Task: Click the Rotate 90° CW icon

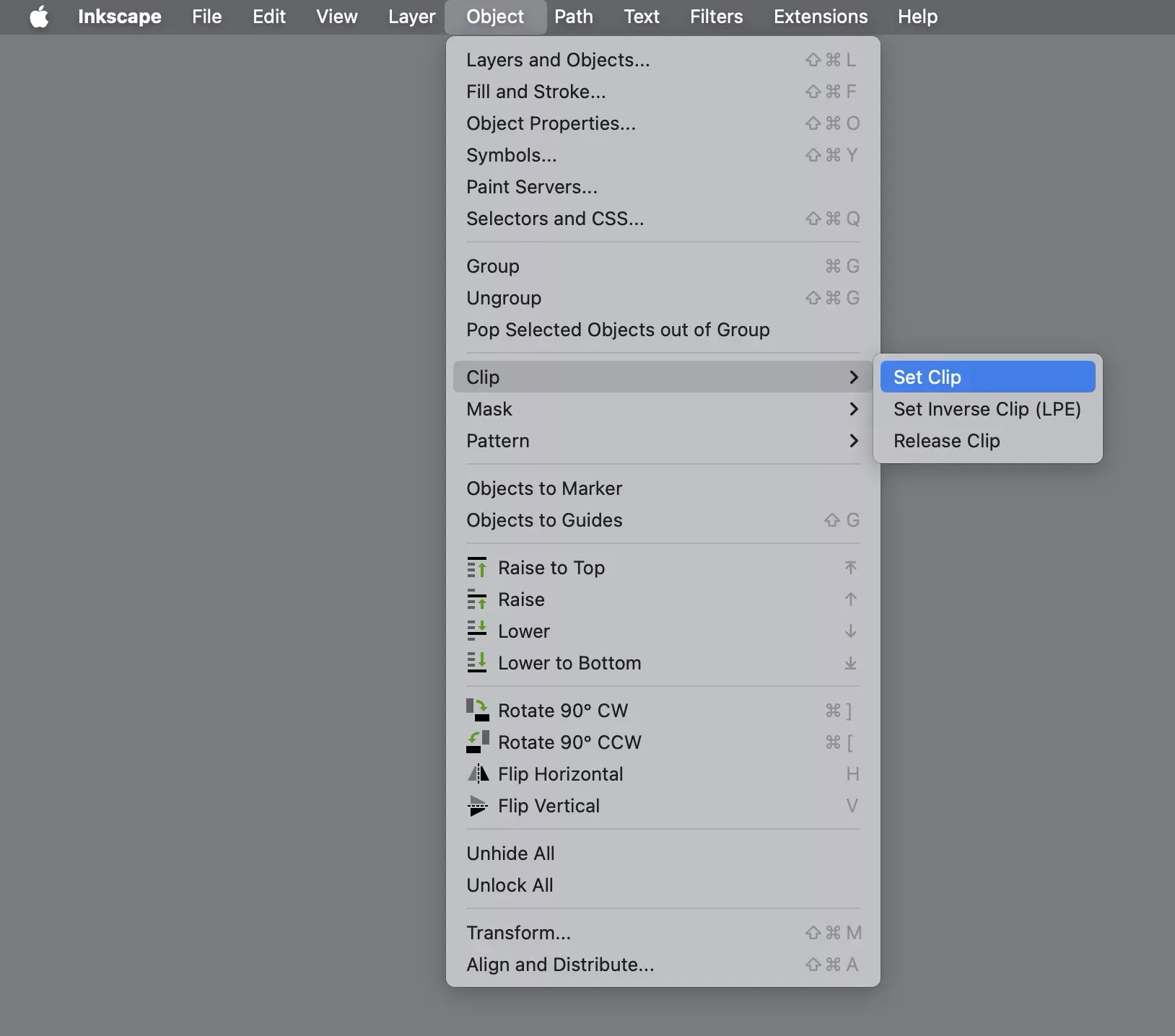Action: (477, 711)
